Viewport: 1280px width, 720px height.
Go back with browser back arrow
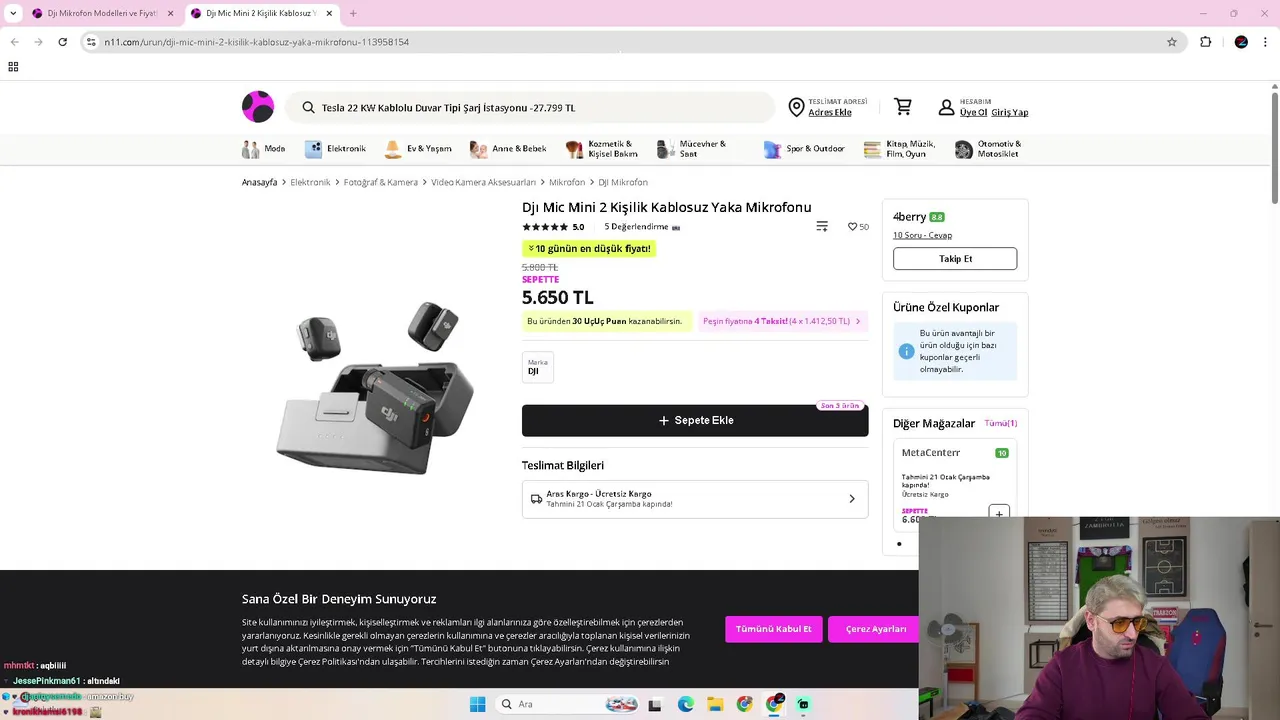pyautogui.click(x=14, y=42)
